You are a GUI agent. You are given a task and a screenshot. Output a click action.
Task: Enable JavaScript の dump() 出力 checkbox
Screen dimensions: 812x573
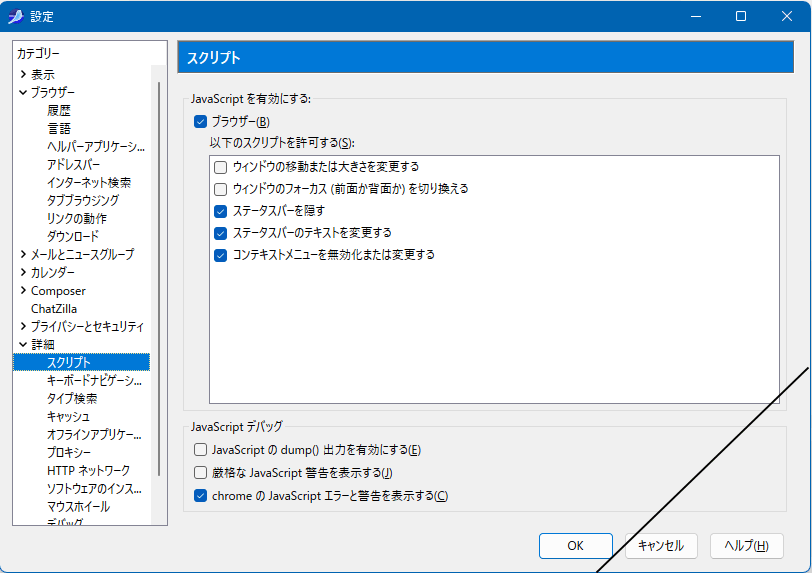click(201, 450)
